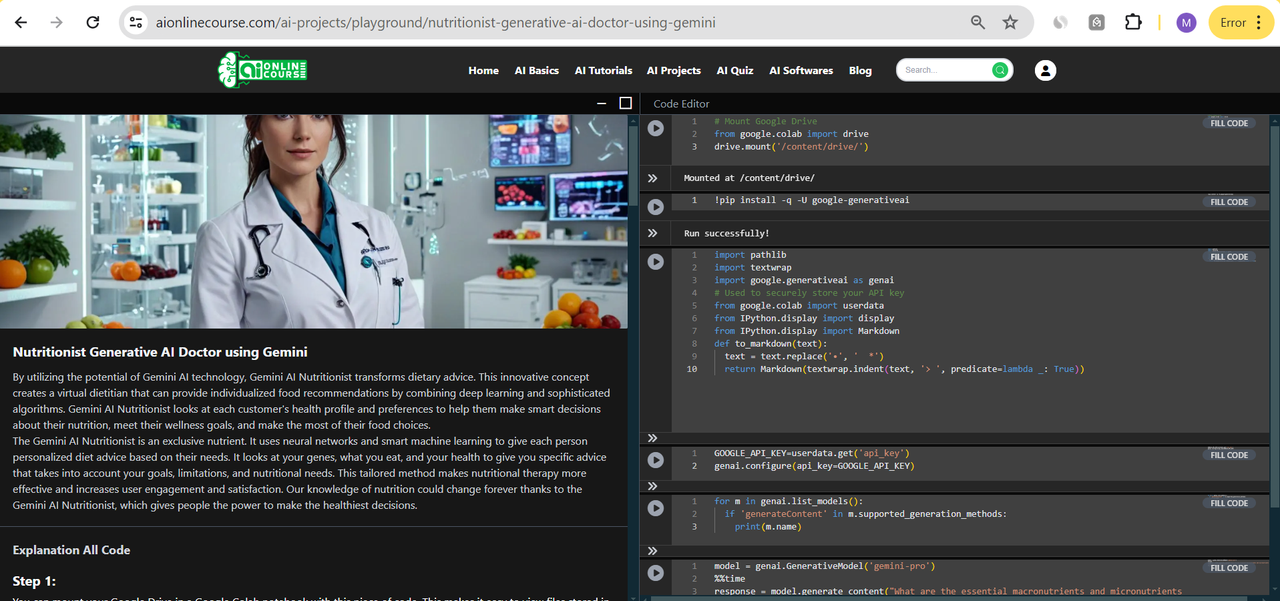Click the '!pip install -q -U google-generativeai' line
1280x601 pixels.
pos(811,200)
